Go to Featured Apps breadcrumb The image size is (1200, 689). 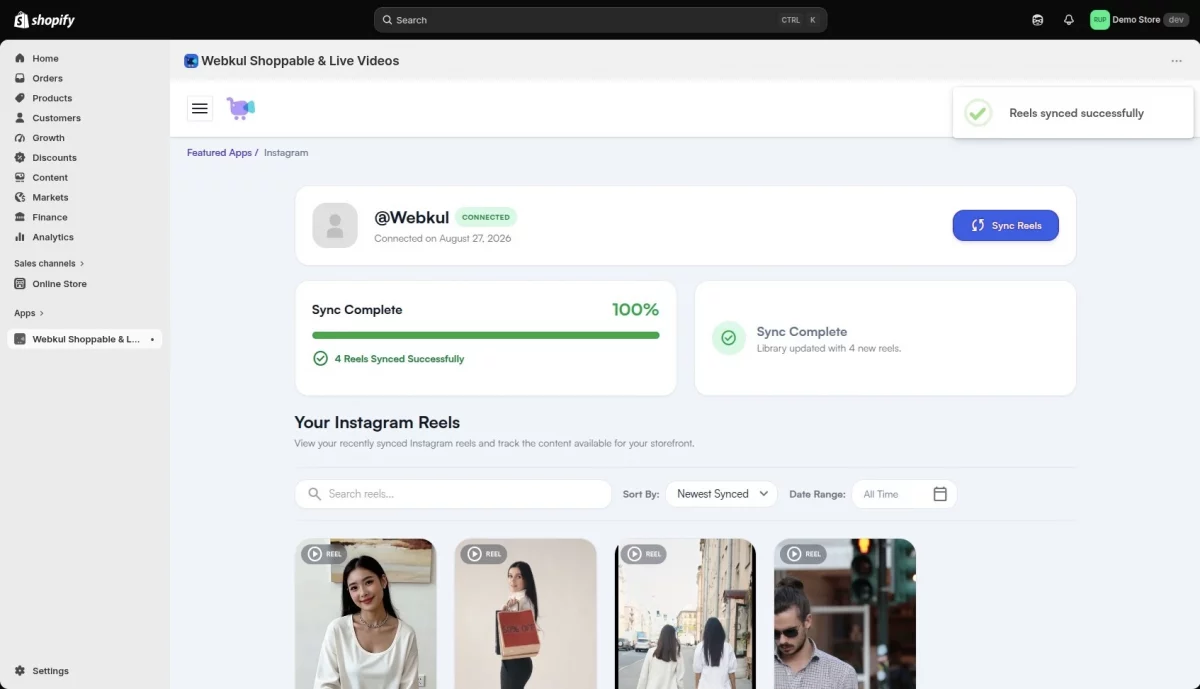[219, 153]
